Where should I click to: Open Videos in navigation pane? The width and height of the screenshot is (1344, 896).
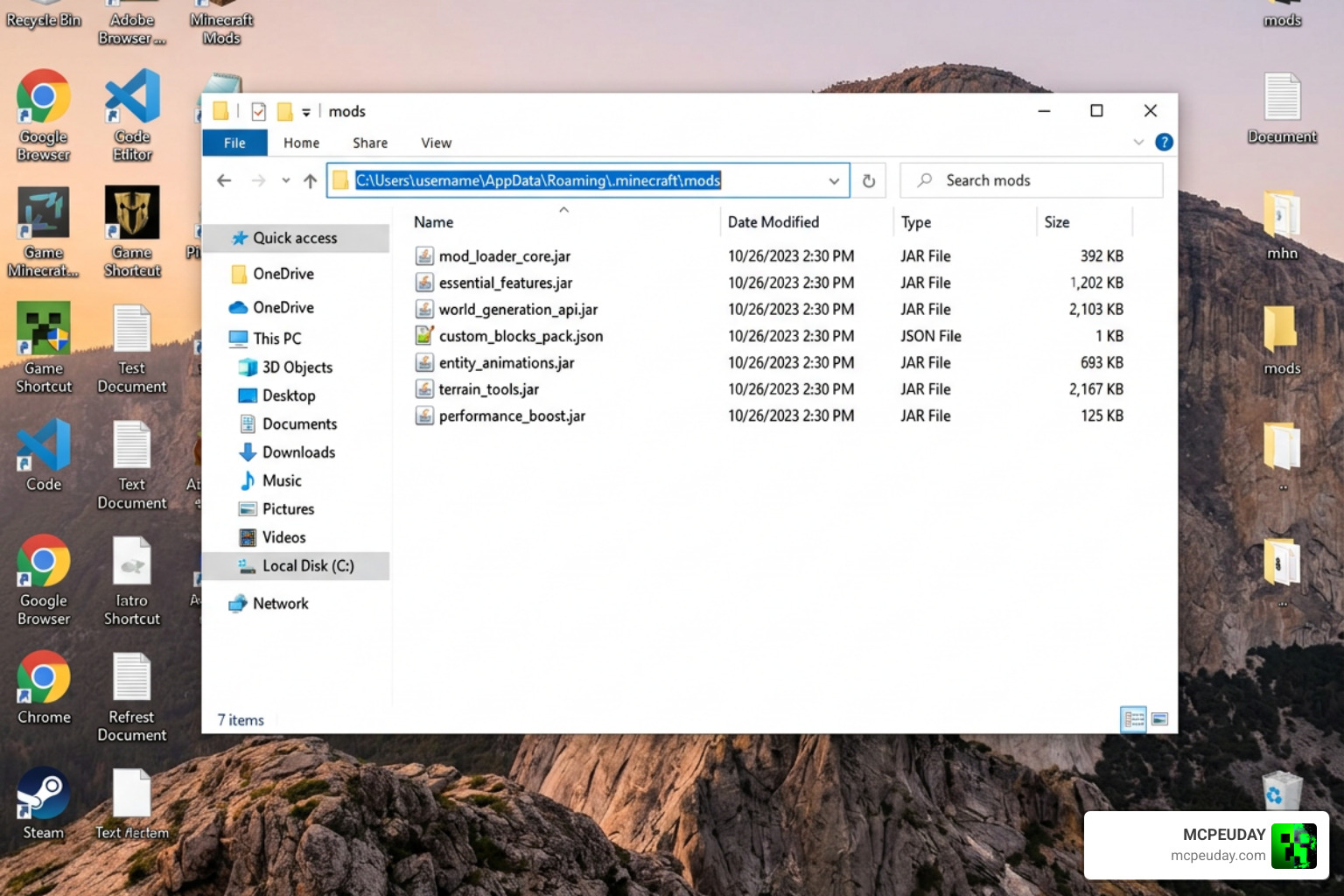pos(283,537)
